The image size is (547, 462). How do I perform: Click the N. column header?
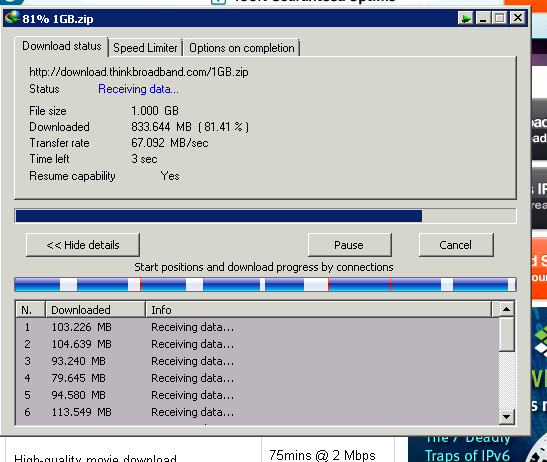click(x=30, y=310)
